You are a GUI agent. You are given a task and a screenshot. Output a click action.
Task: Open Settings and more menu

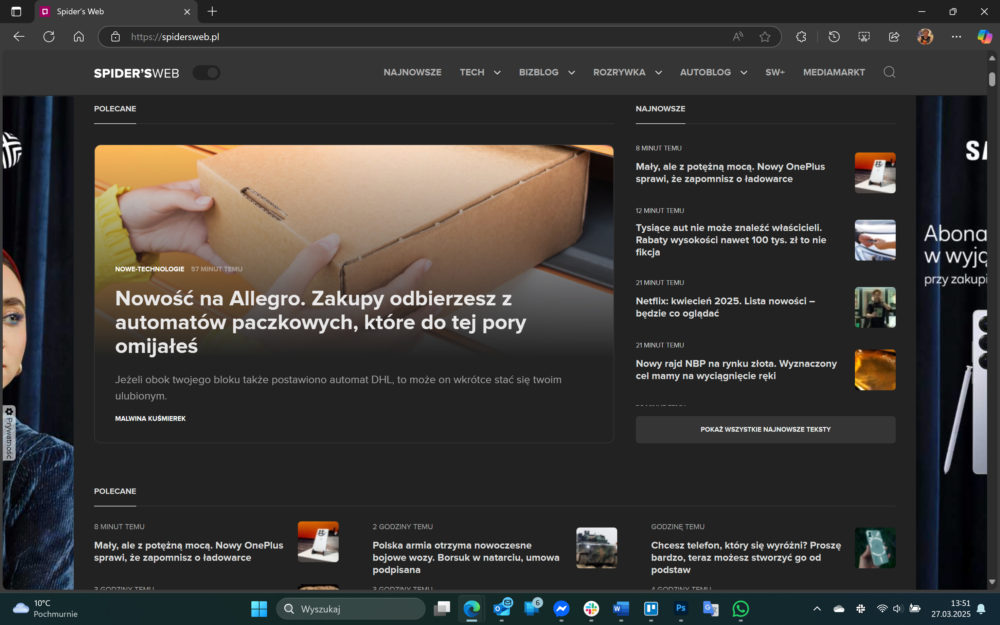[956, 37]
